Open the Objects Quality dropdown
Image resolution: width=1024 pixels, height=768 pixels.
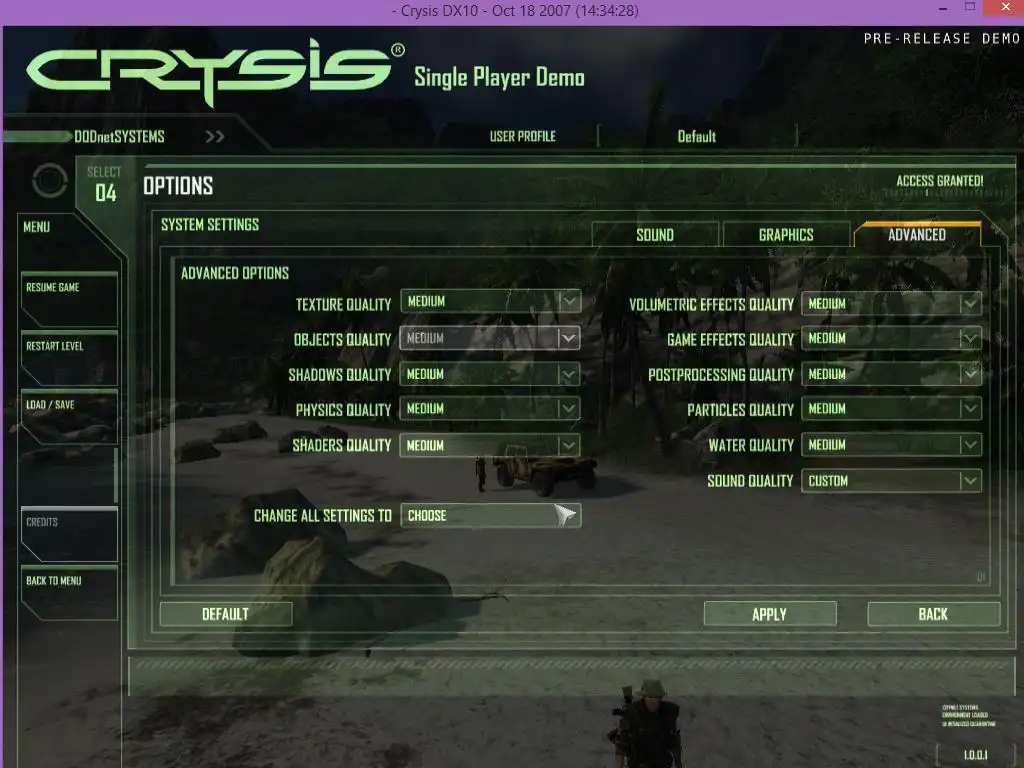(490, 338)
